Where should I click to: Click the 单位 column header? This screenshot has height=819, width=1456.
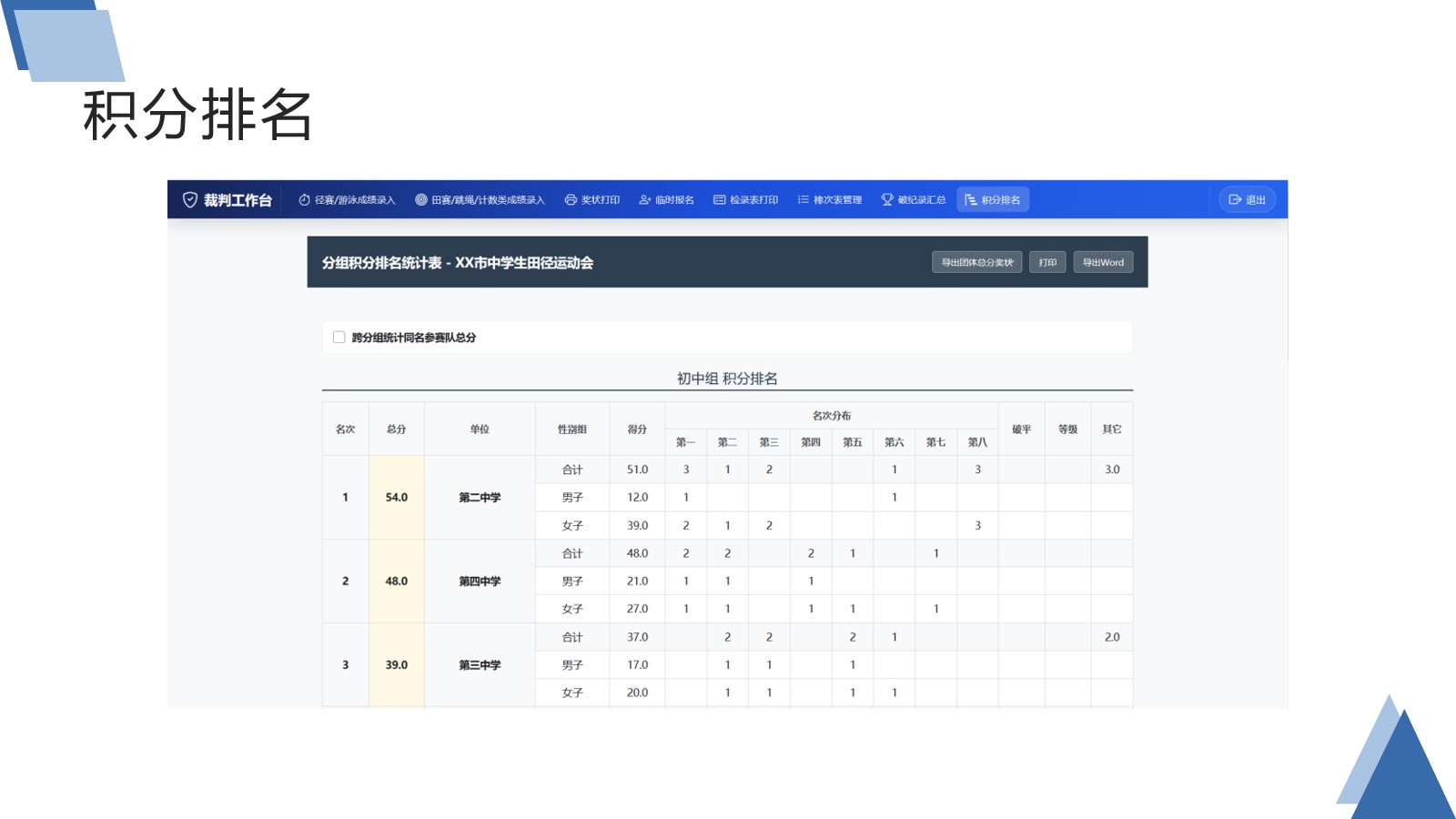(480, 430)
